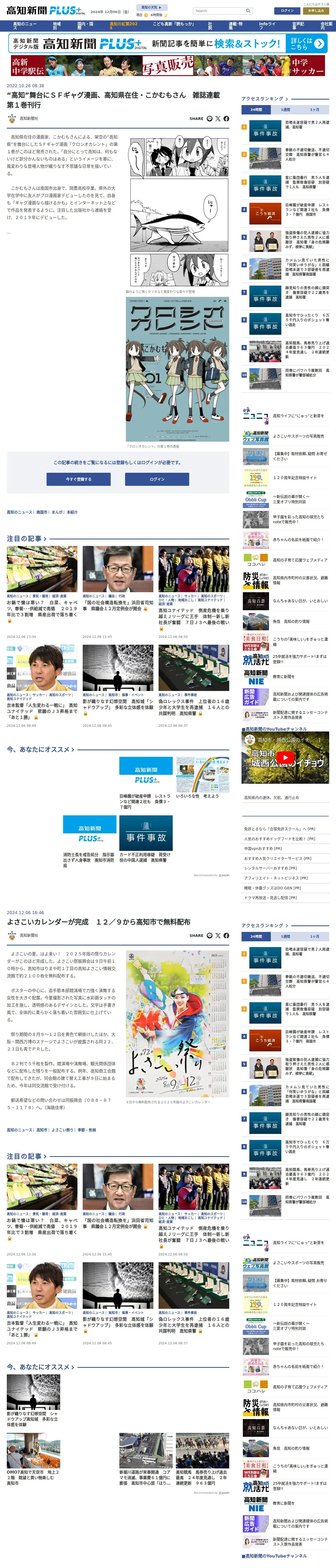Share first article on X icon

pos(218,119)
